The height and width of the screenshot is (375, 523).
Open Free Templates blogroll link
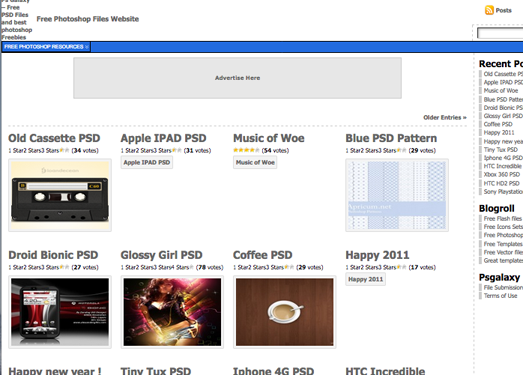[x=503, y=244]
